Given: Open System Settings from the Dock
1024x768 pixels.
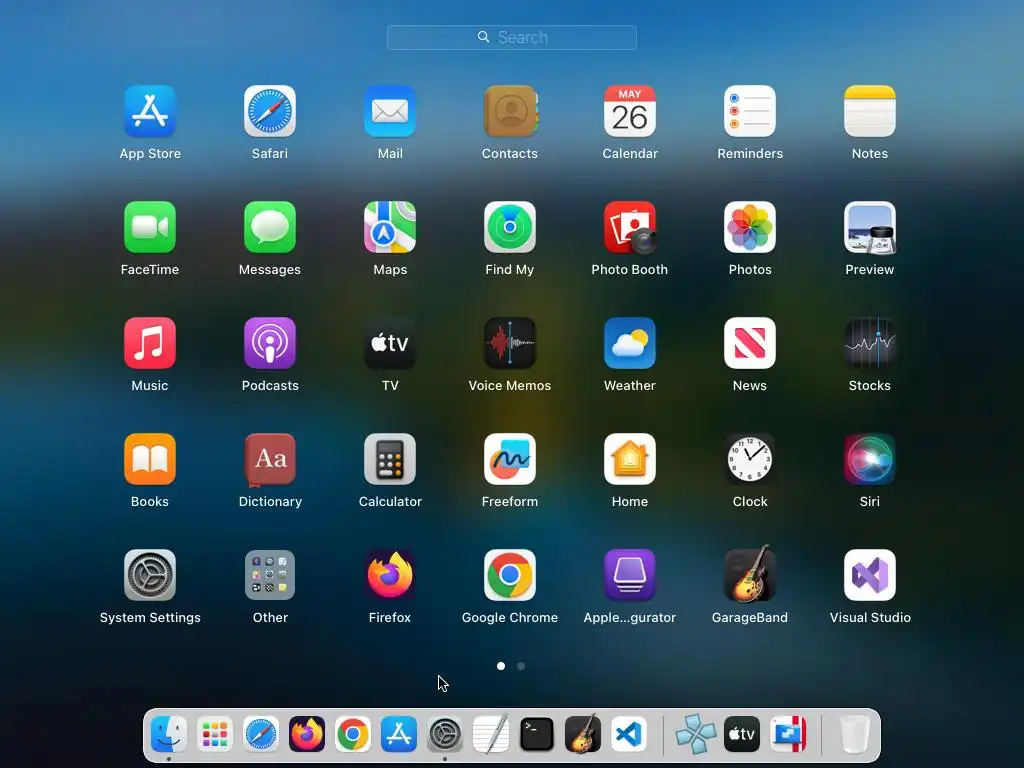Looking at the screenshot, I should [445, 734].
